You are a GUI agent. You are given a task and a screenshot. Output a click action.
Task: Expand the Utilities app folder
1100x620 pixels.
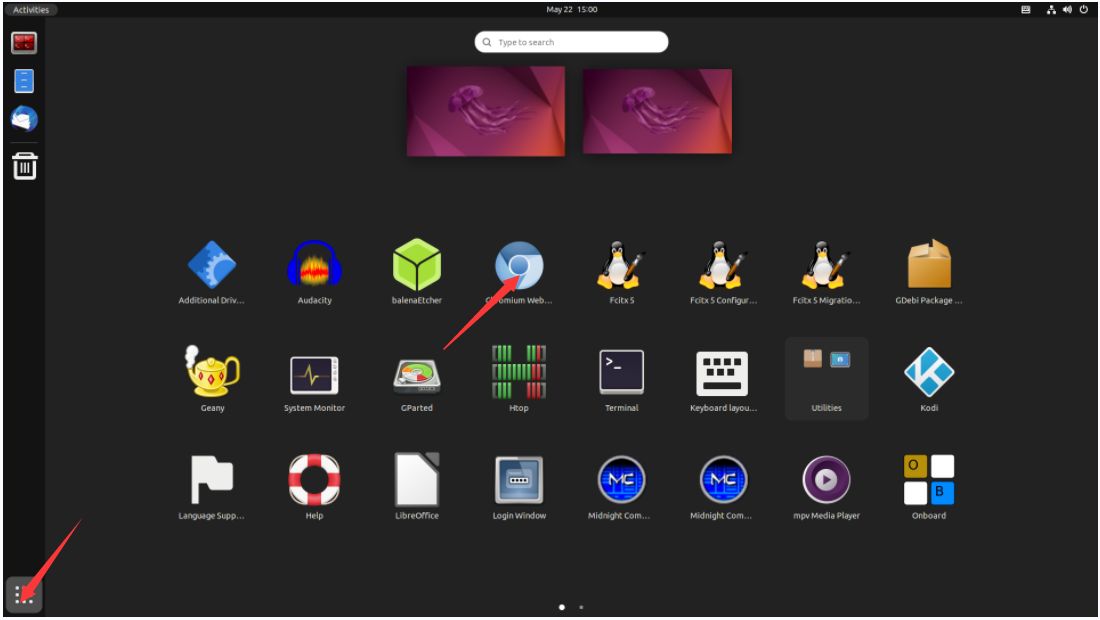[x=826, y=377]
